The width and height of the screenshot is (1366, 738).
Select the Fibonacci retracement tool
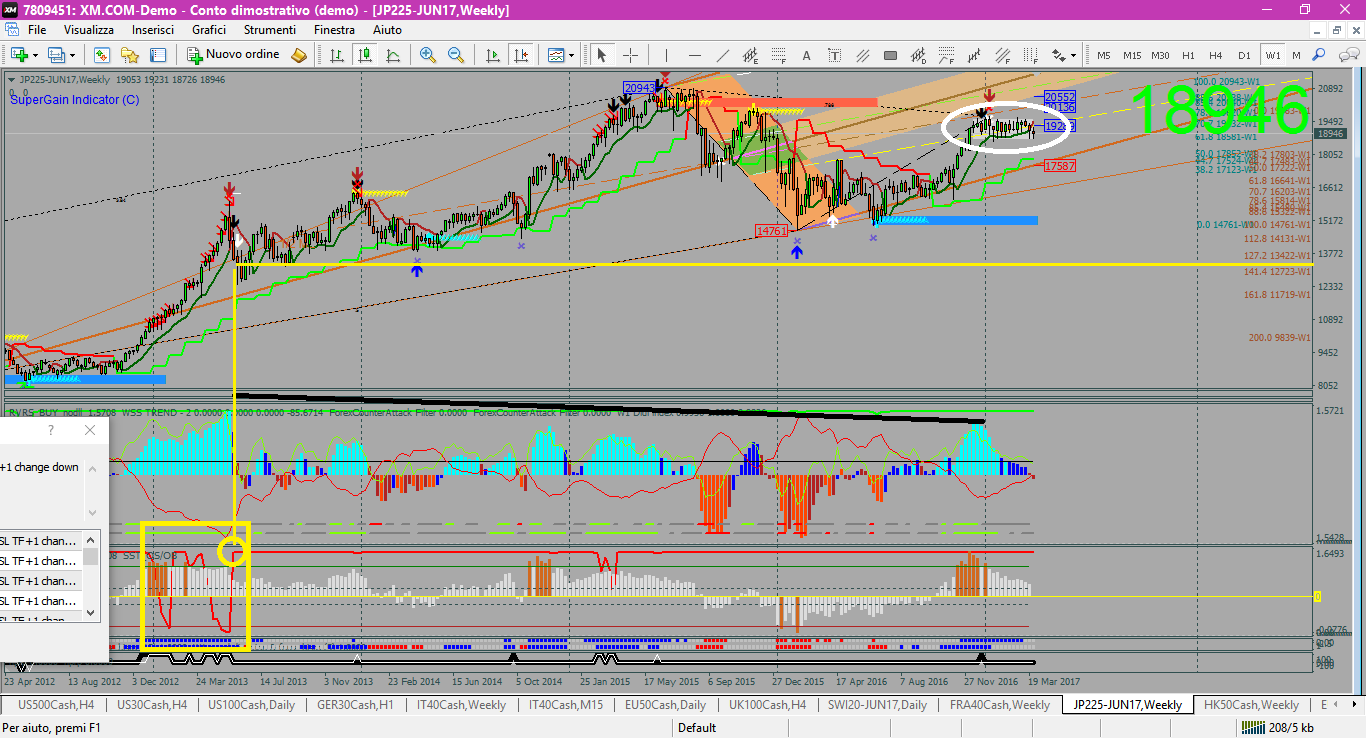point(778,55)
